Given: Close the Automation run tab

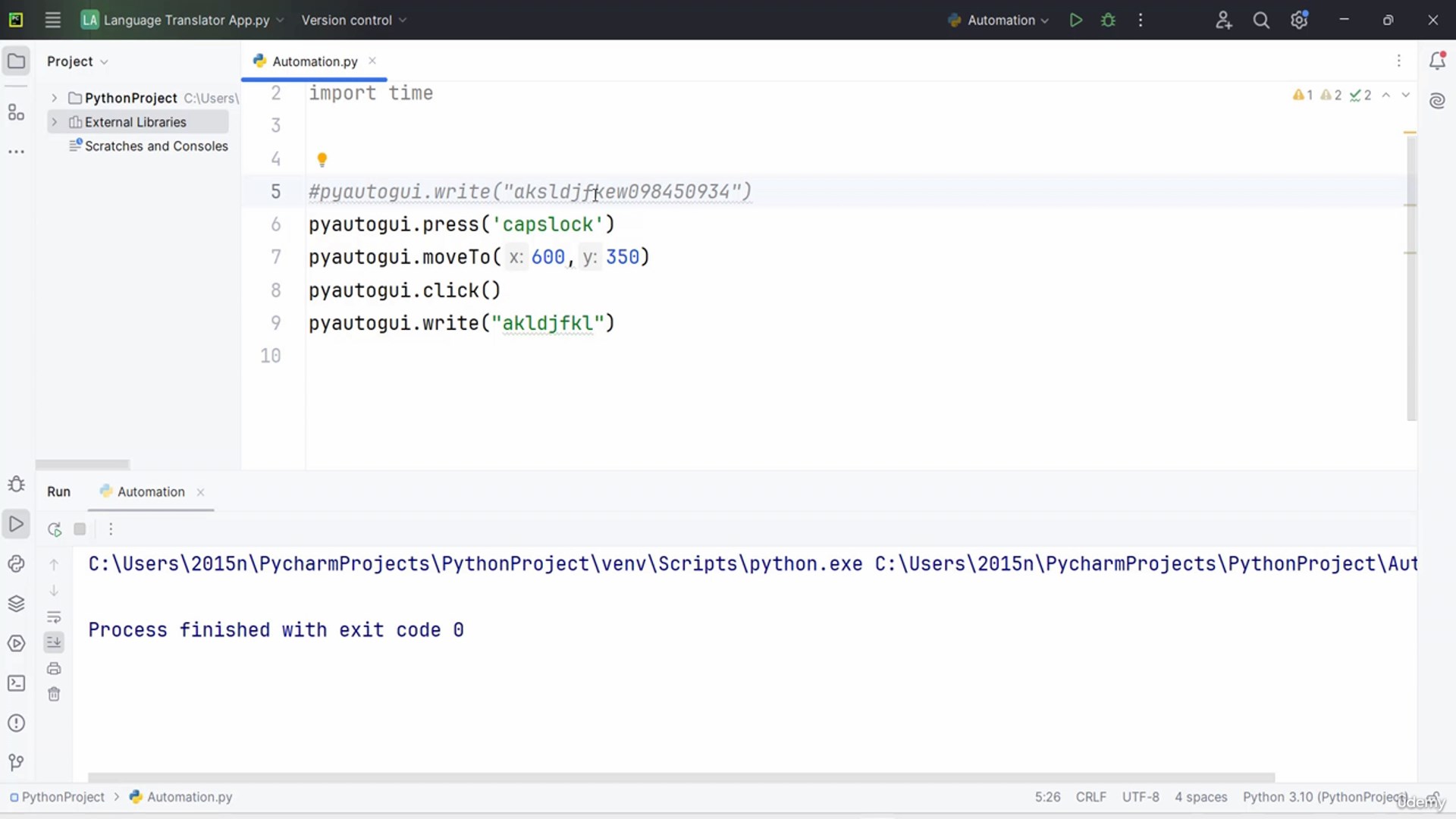Looking at the screenshot, I should point(201,492).
